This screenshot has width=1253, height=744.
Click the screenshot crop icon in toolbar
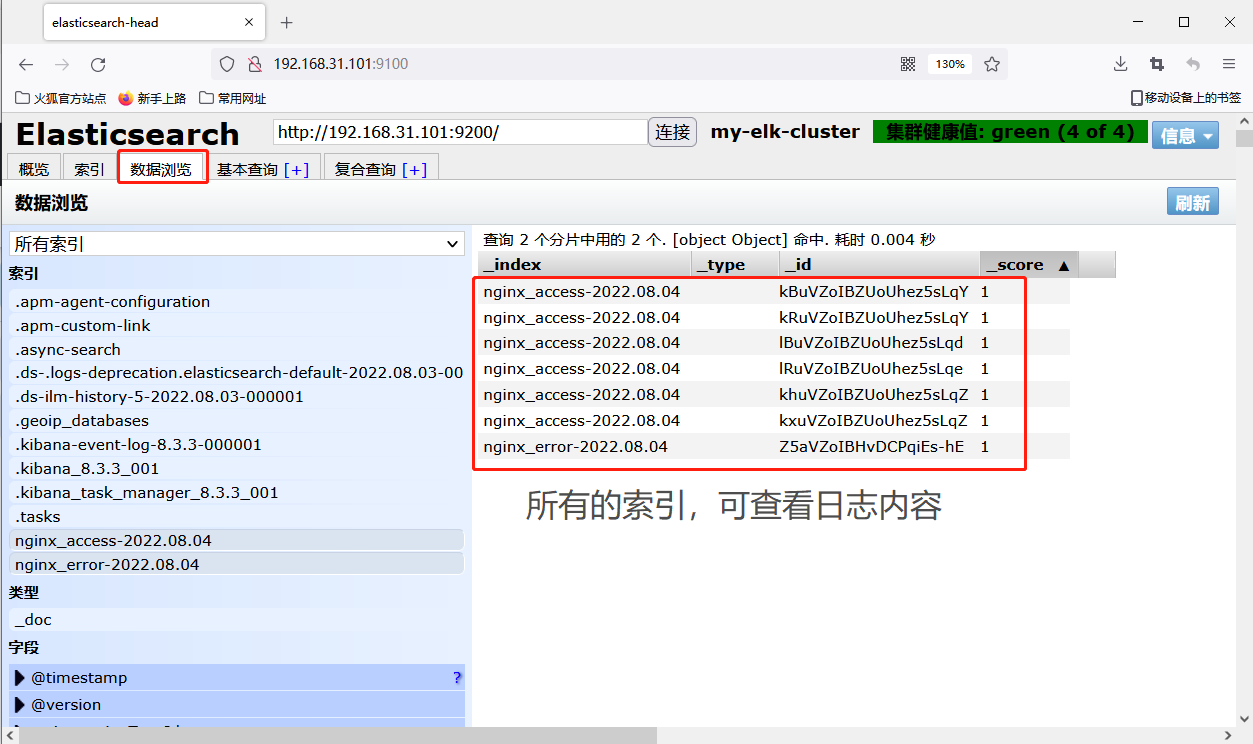point(1157,64)
